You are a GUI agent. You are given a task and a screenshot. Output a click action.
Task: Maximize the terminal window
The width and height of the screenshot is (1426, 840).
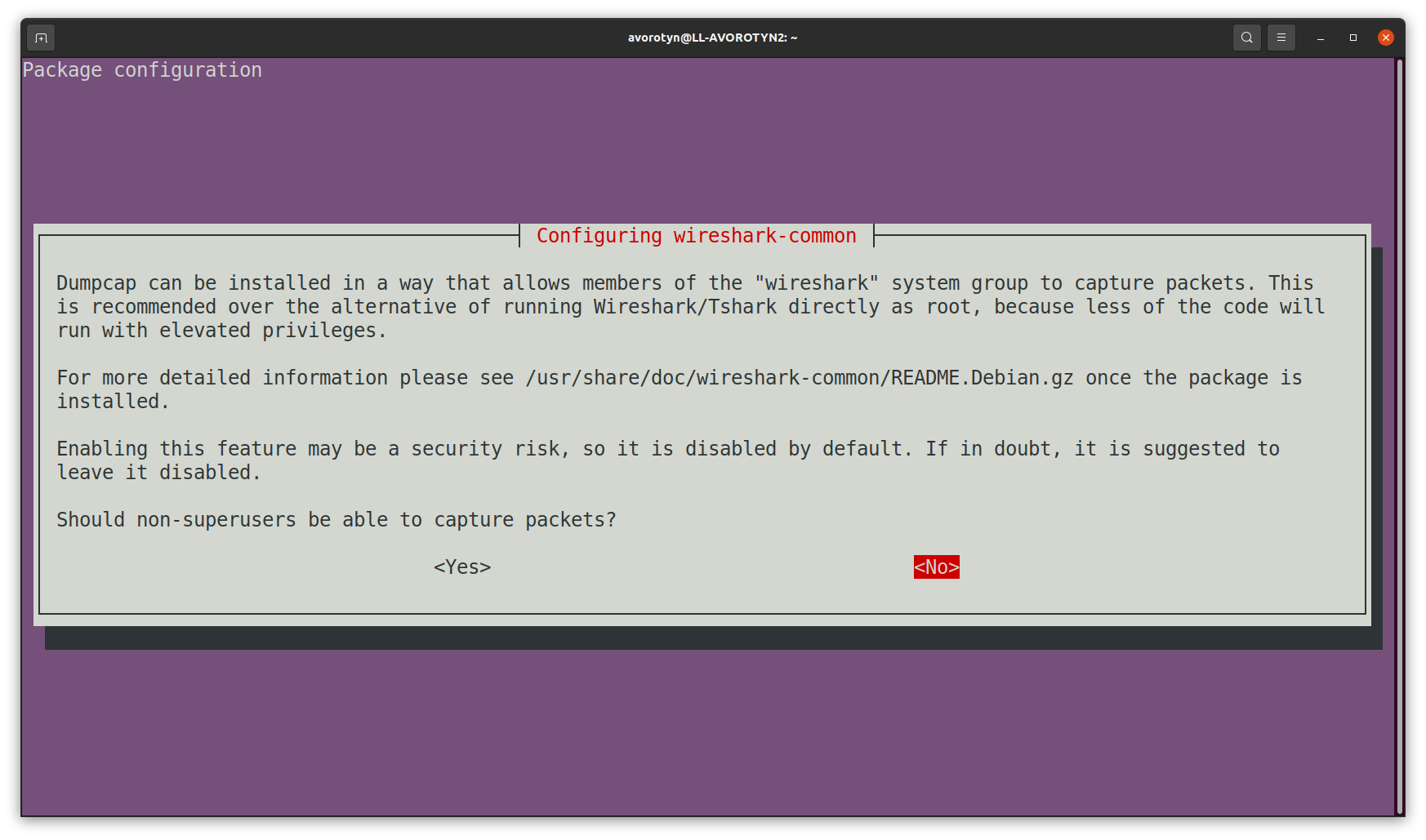pyautogui.click(x=1353, y=38)
